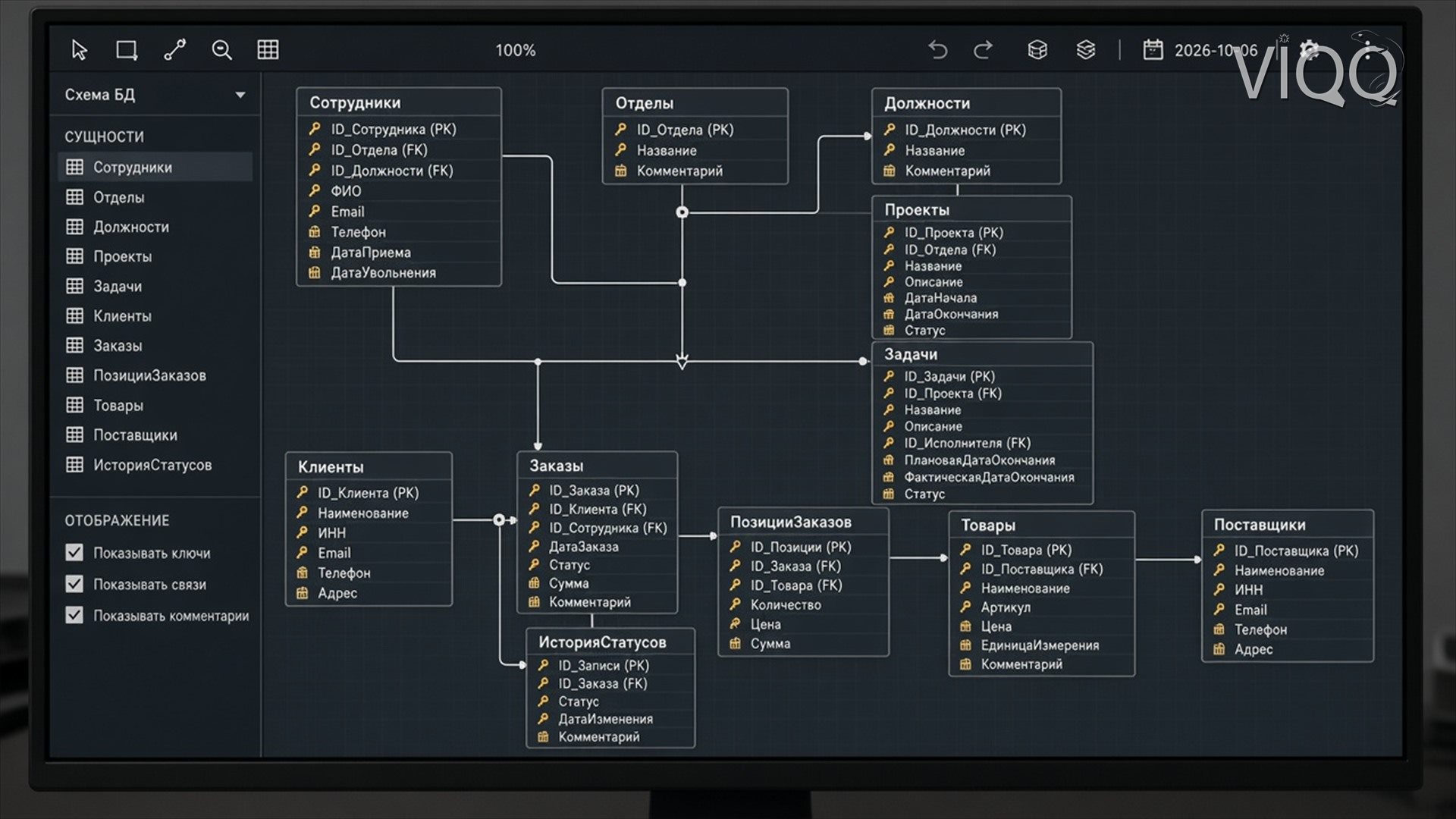Click ДатаУвольнения field in Сотрудники table
This screenshot has height=819, width=1456.
[399, 273]
